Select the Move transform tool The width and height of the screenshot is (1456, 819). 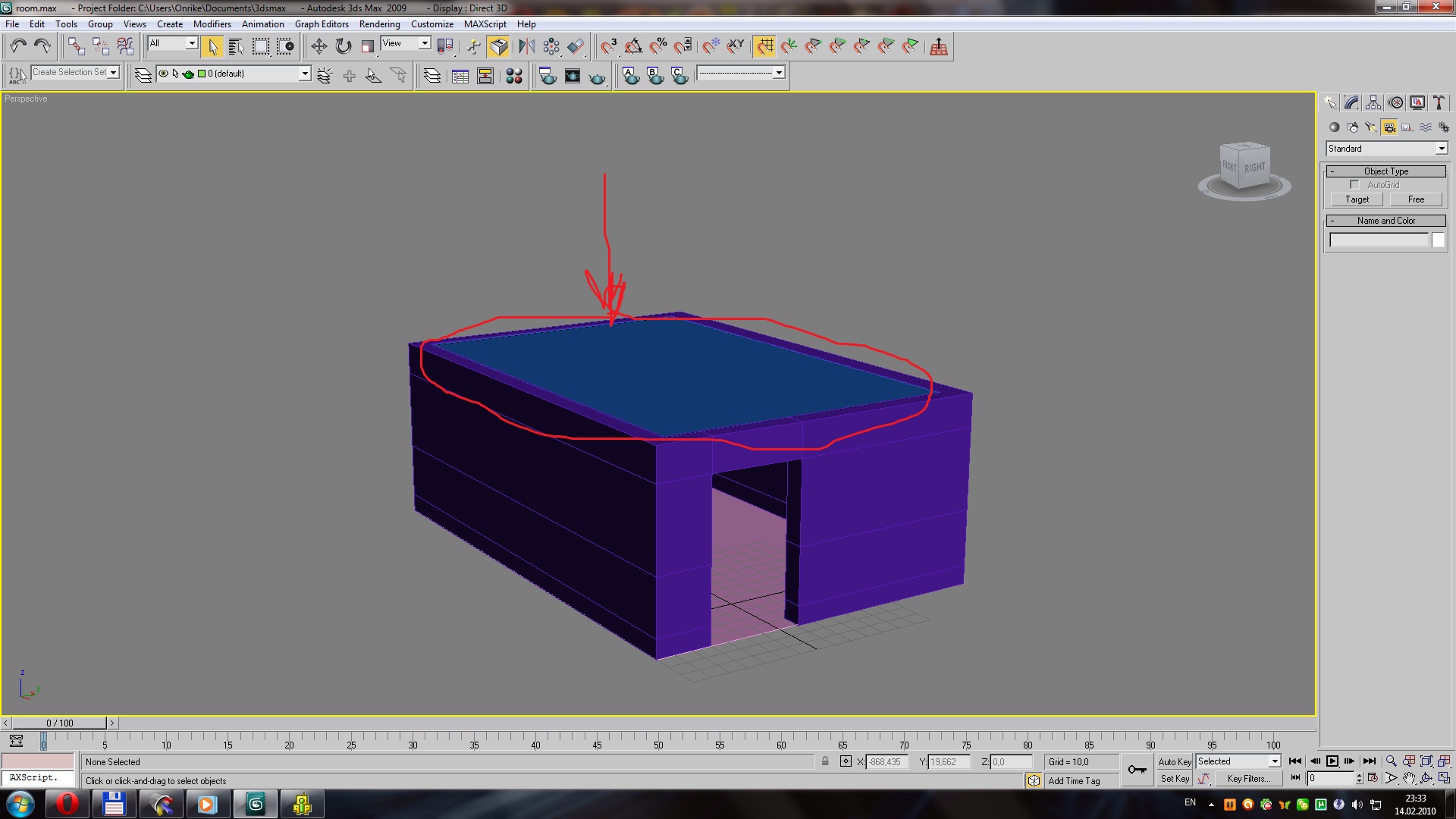pos(319,47)
